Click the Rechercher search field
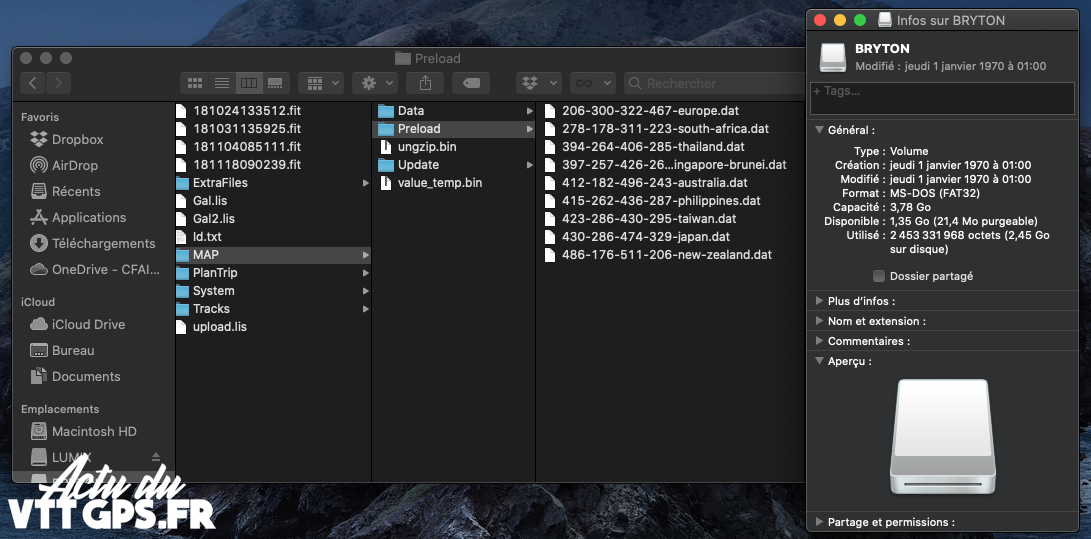Image resolution: width=1091 pixels, height=539 pixels. [x=714, y=83]
